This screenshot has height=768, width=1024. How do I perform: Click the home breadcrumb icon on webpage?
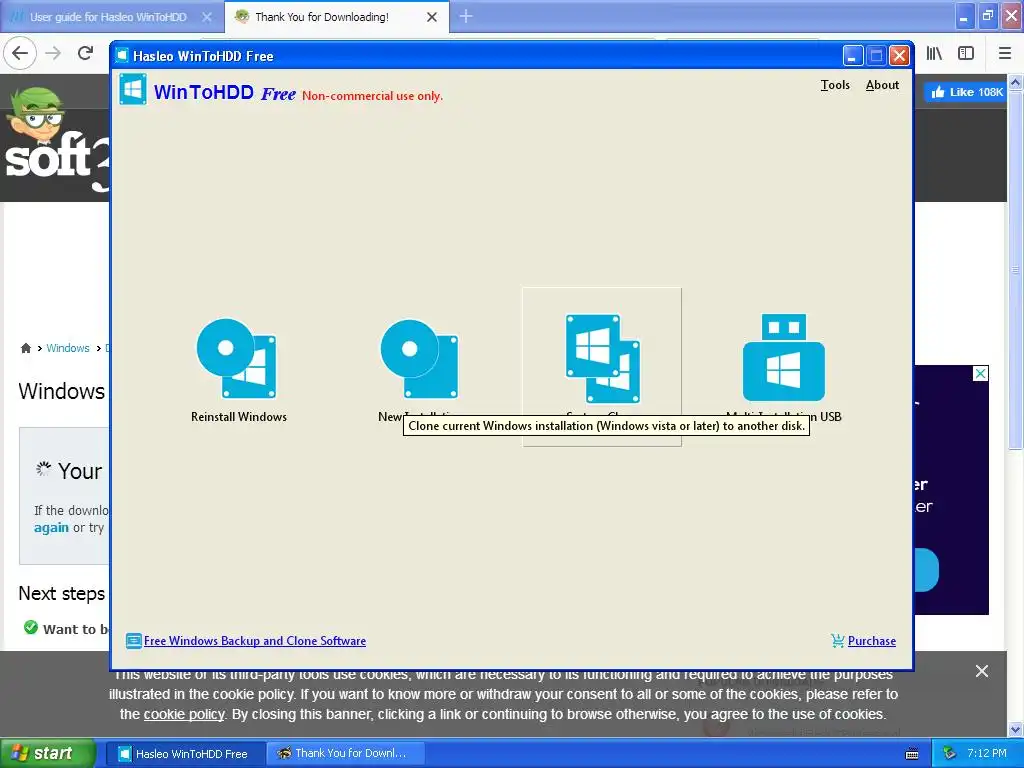tap(25, 348)
